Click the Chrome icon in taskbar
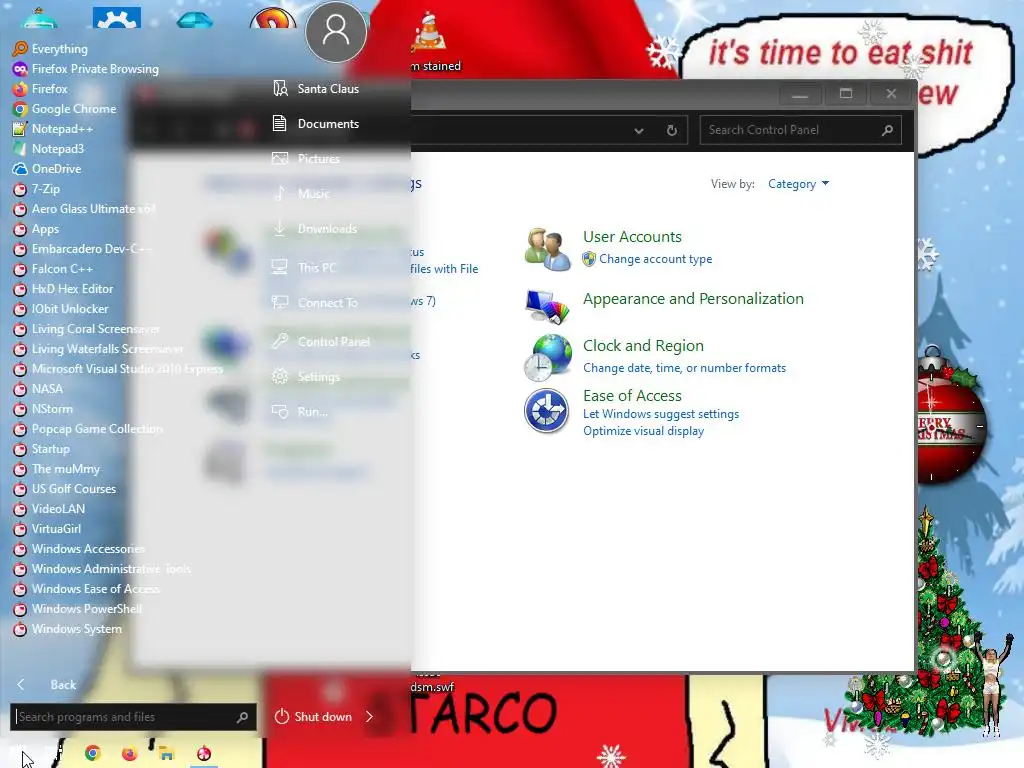The height and width of the screenshot is (768, 1024). coord(93,753)
